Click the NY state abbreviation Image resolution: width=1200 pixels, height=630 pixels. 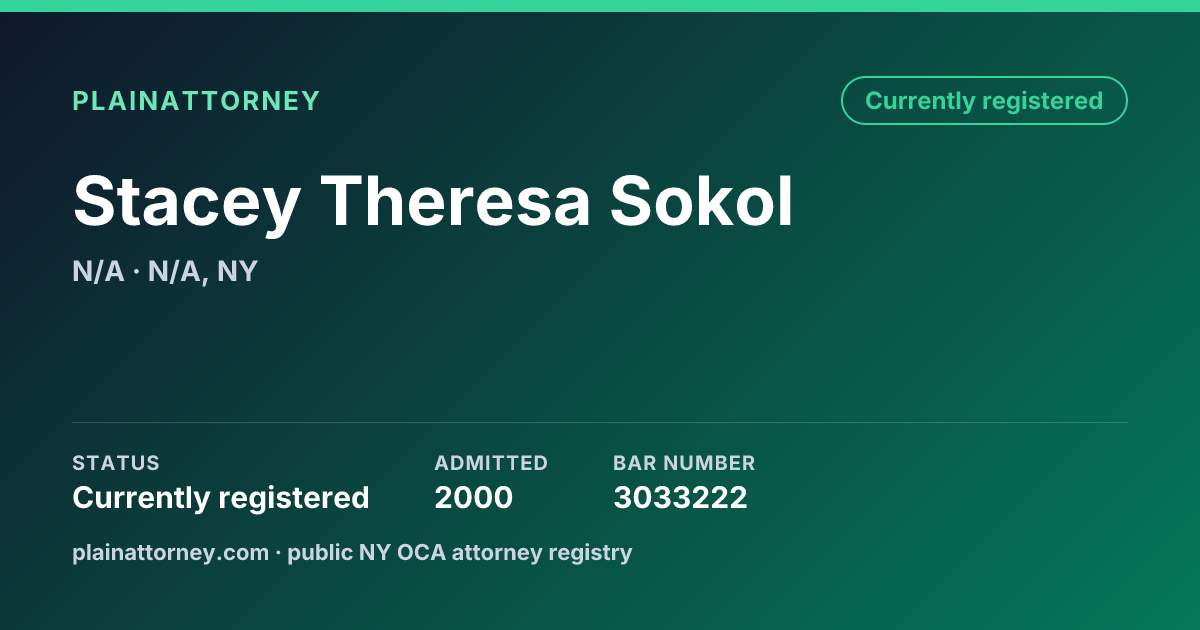pos(237,271)
